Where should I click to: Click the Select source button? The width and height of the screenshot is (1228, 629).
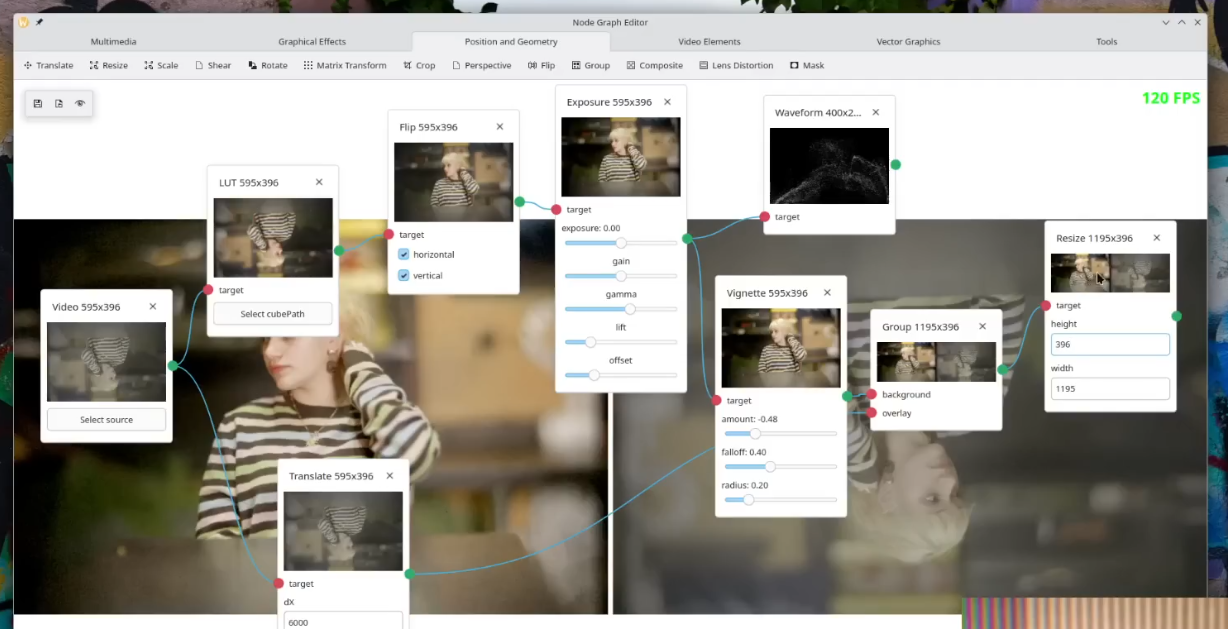[106, 420]
